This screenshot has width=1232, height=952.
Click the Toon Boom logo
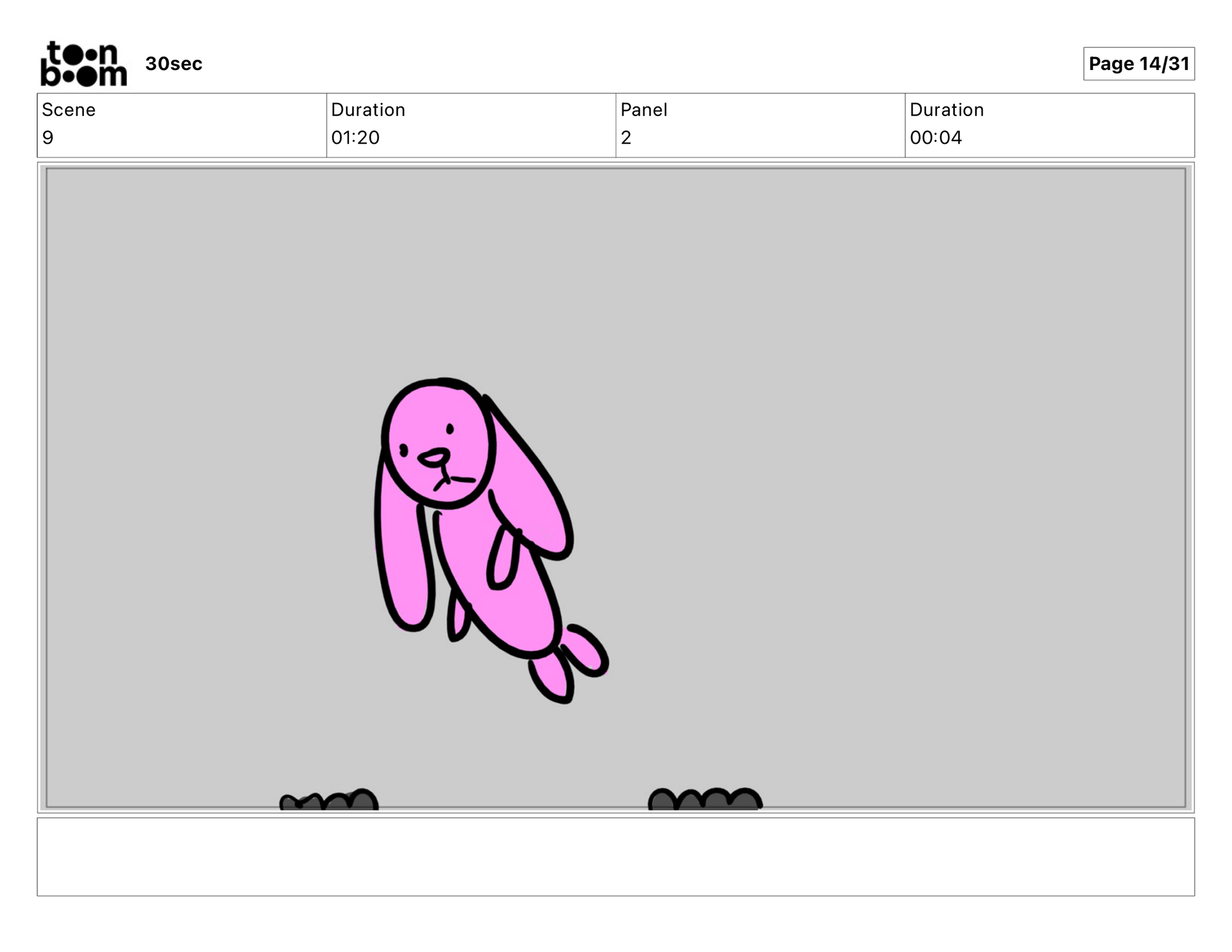pos(83,64)
